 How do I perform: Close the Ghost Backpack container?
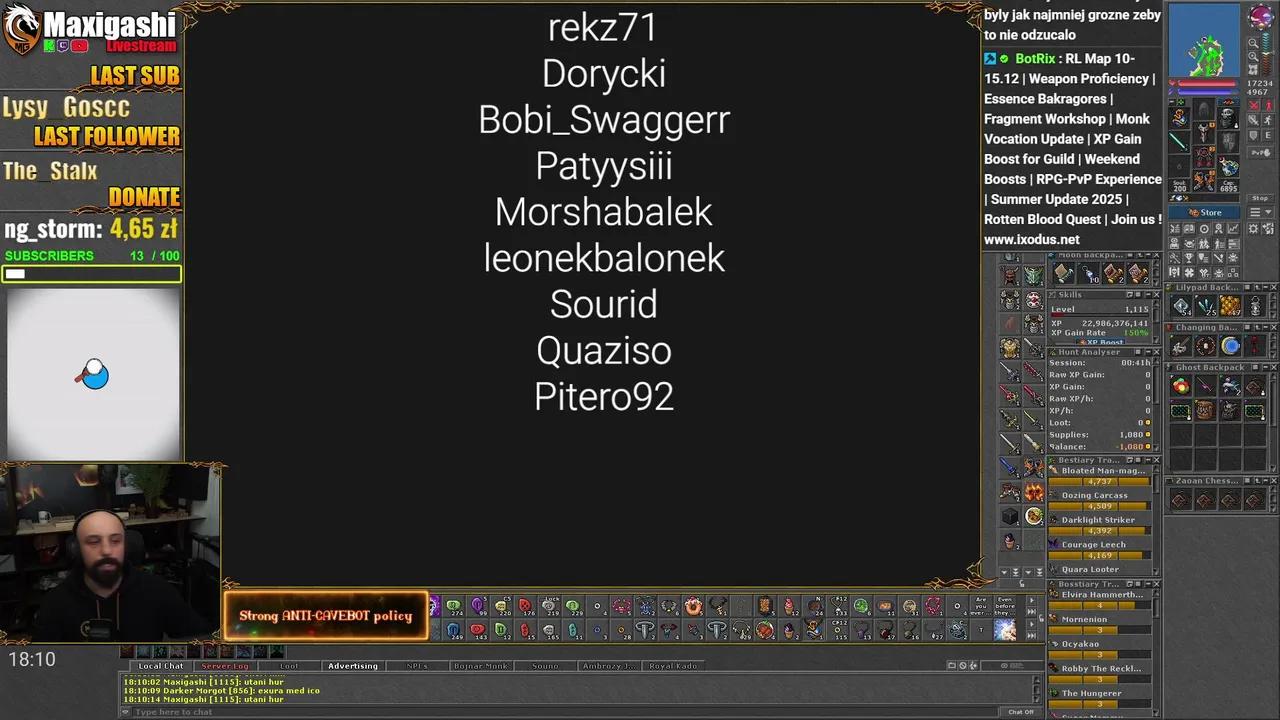point(1272,367)
